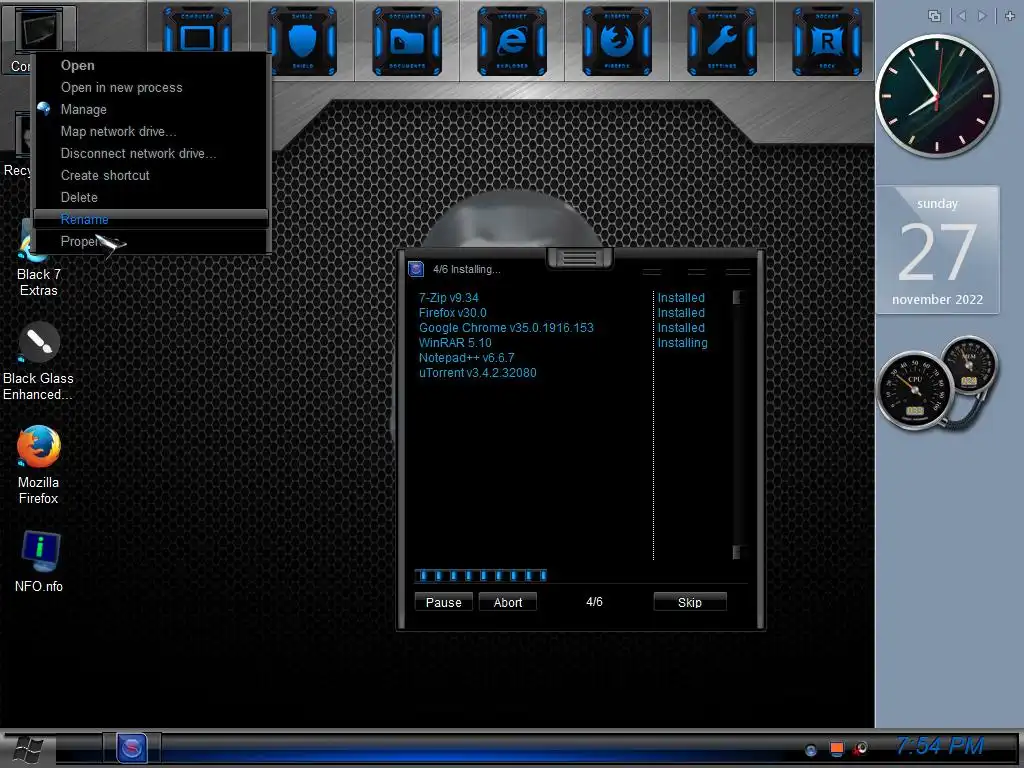Select Rename in the context menu
Viewport: 1024px width, 768px height.
coord(151,219)
